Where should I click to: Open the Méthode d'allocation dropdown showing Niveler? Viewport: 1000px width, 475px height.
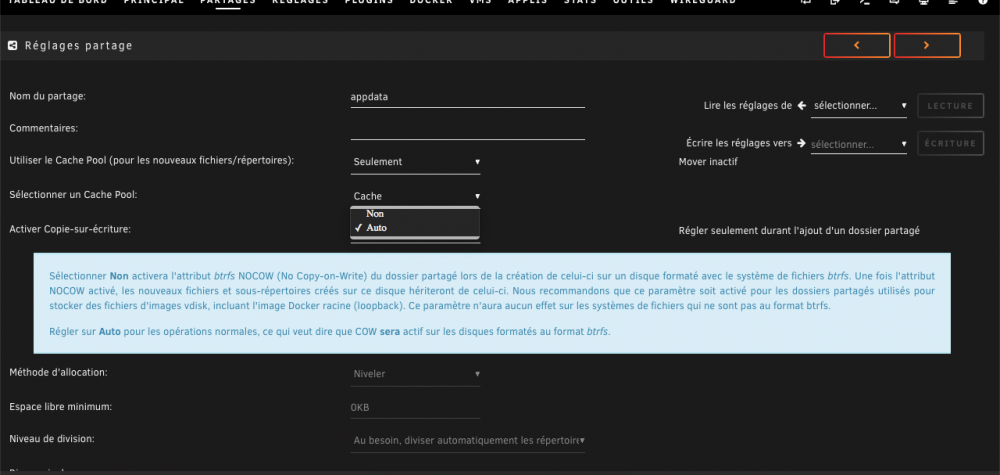click(x=416, y=374)
